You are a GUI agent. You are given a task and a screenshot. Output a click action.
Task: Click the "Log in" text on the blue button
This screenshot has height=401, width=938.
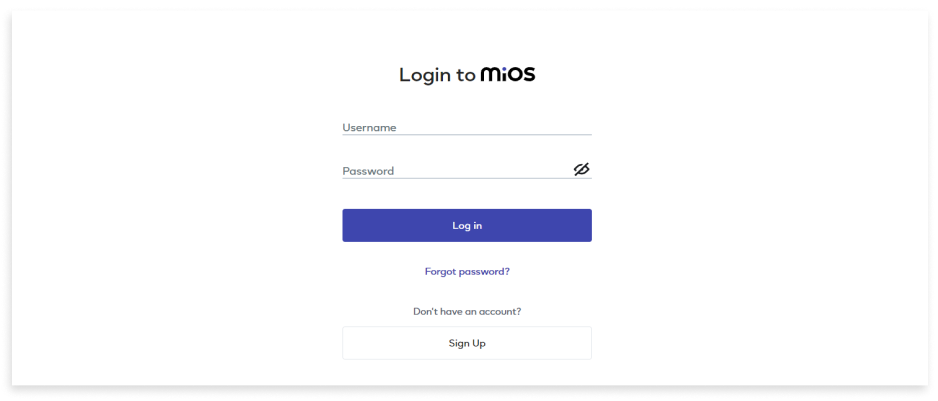467,226
